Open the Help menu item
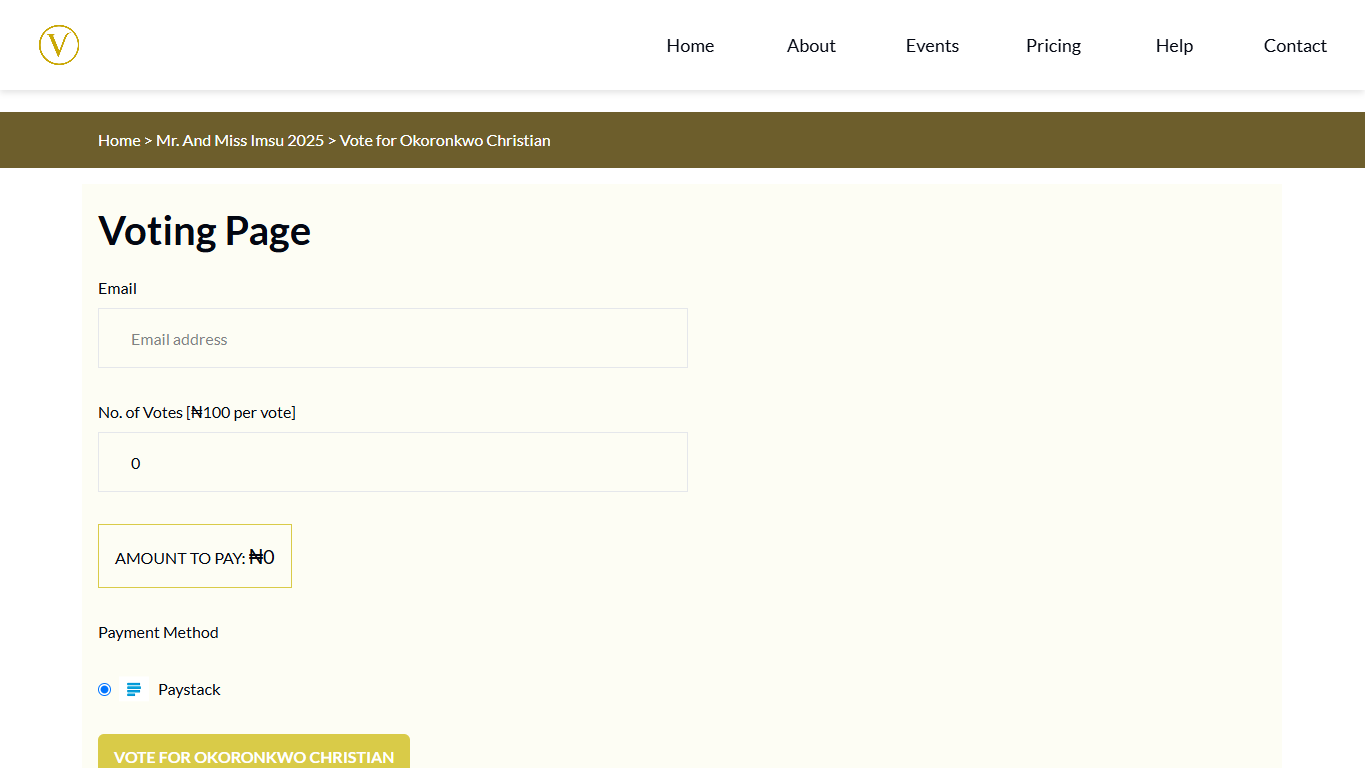Viewport: 1365px width, 779px height. (1174, 46)
